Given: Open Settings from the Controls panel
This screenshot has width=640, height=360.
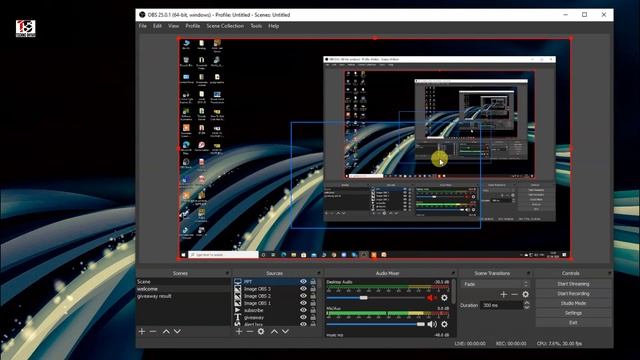Looking at the screenshot, I should (573, 313).
